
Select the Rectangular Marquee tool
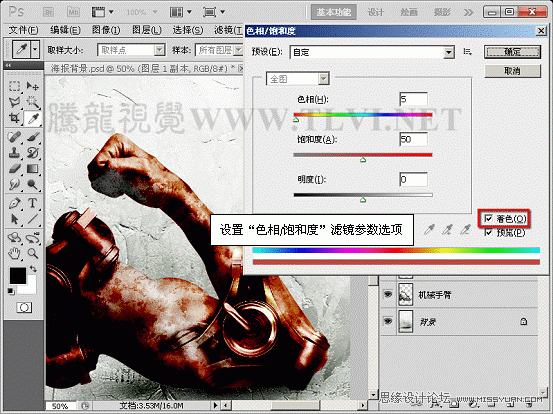[14, 86]
